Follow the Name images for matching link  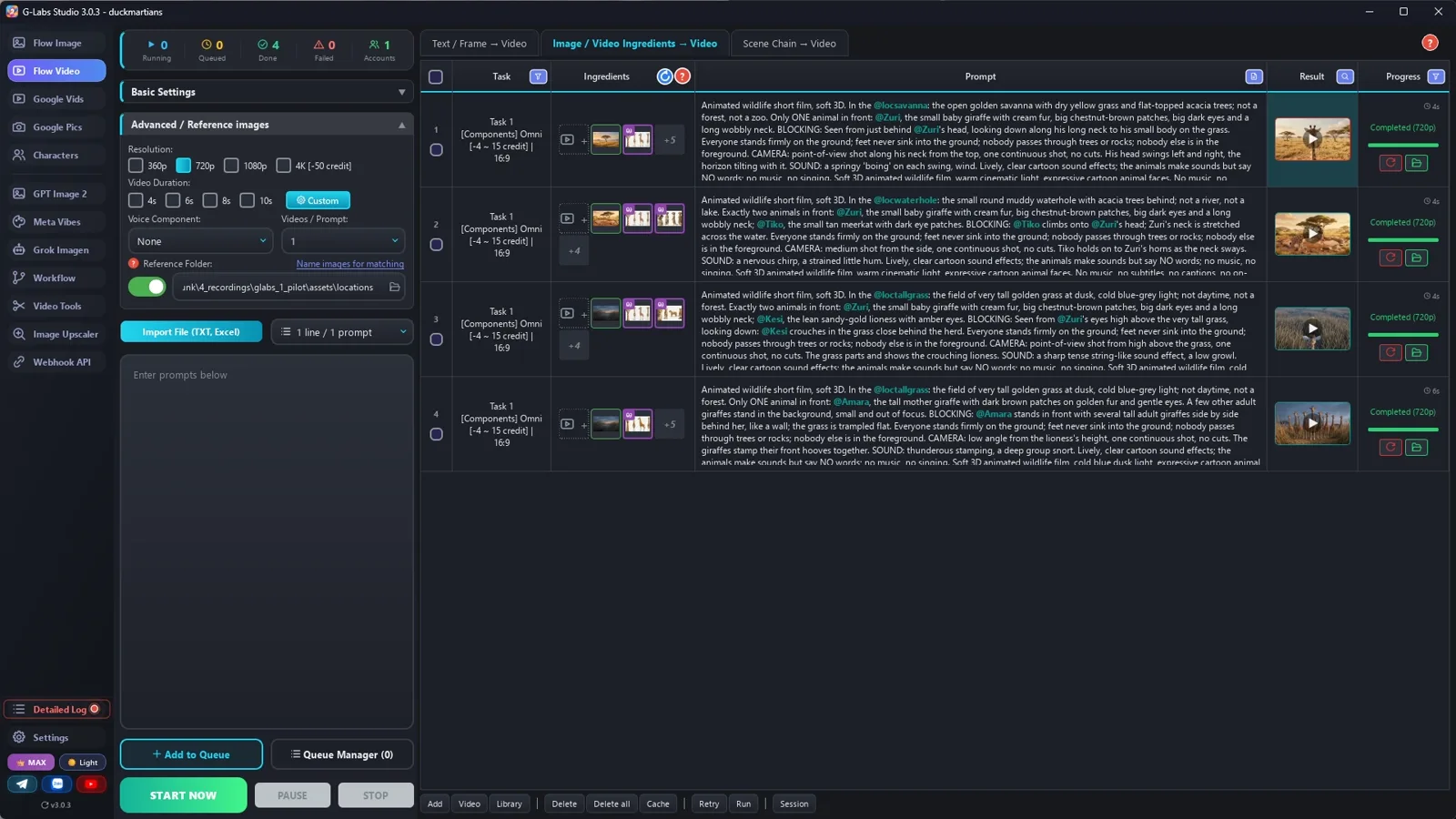click(x=349, y=264)
